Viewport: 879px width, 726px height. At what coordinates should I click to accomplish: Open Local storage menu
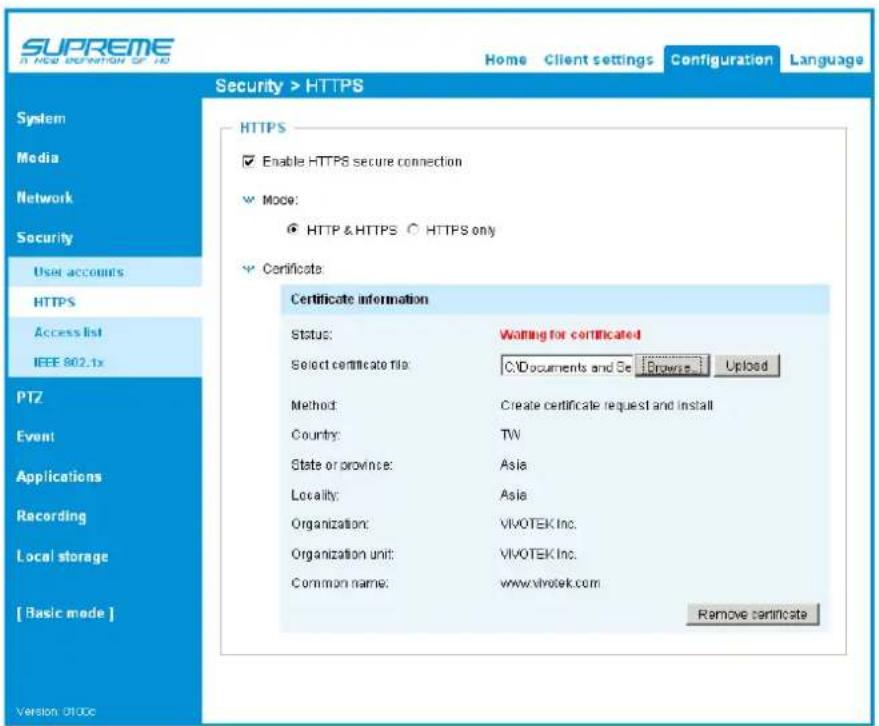62,556
